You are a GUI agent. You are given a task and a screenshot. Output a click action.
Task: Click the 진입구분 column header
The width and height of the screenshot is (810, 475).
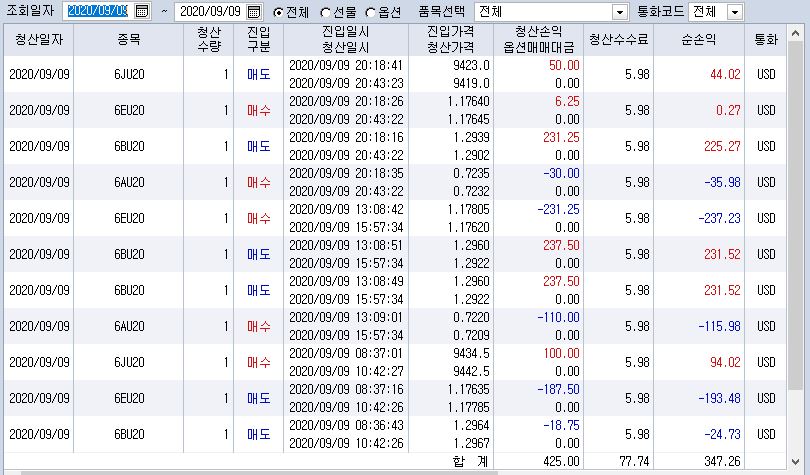pos(258,40)
